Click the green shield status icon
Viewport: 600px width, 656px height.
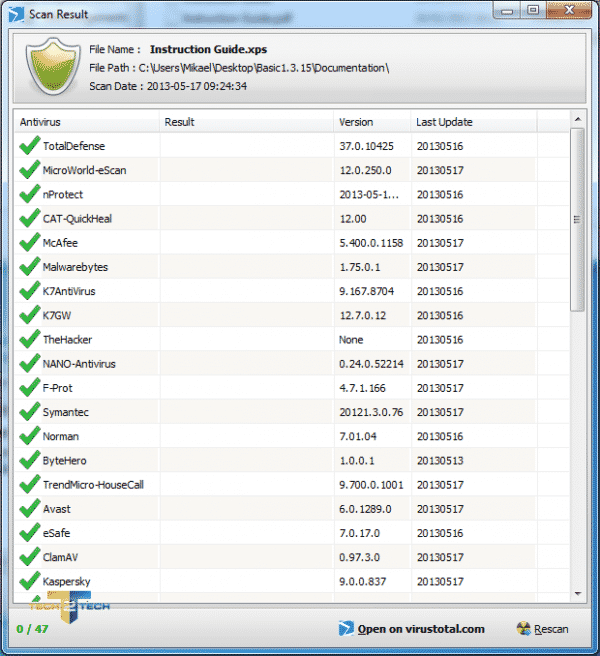(x=53, y=66)
